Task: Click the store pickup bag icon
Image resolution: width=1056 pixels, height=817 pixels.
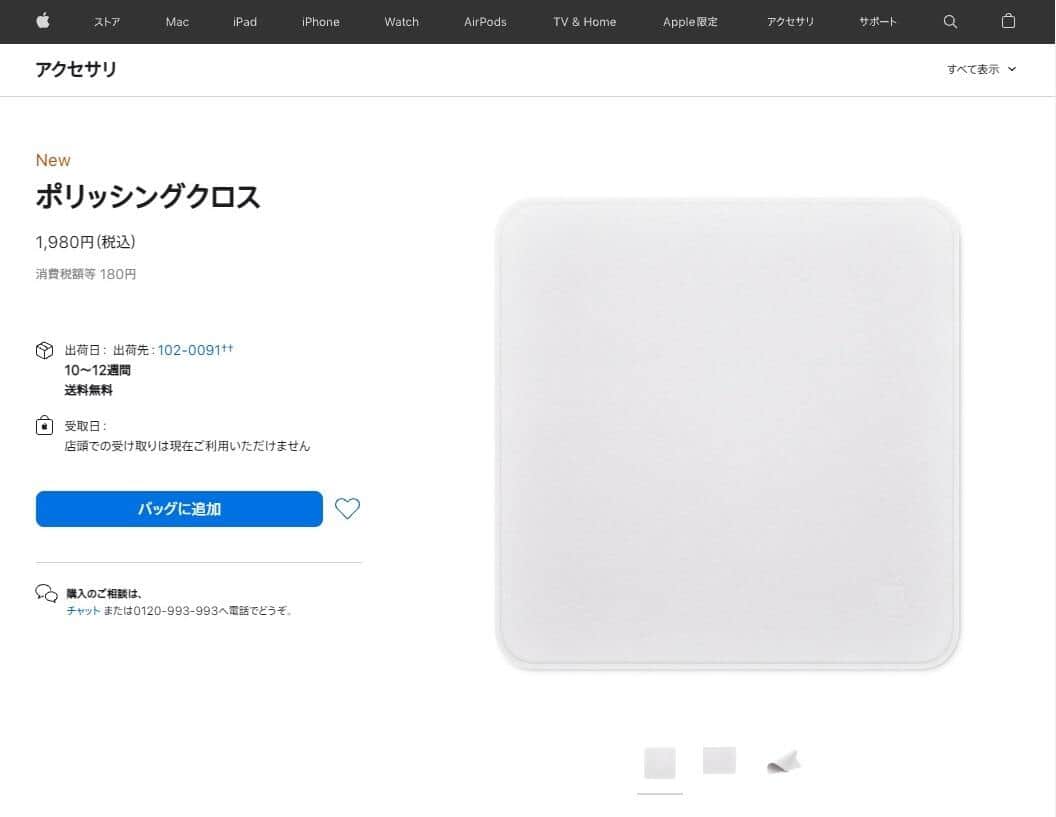Action: point(44,426)
